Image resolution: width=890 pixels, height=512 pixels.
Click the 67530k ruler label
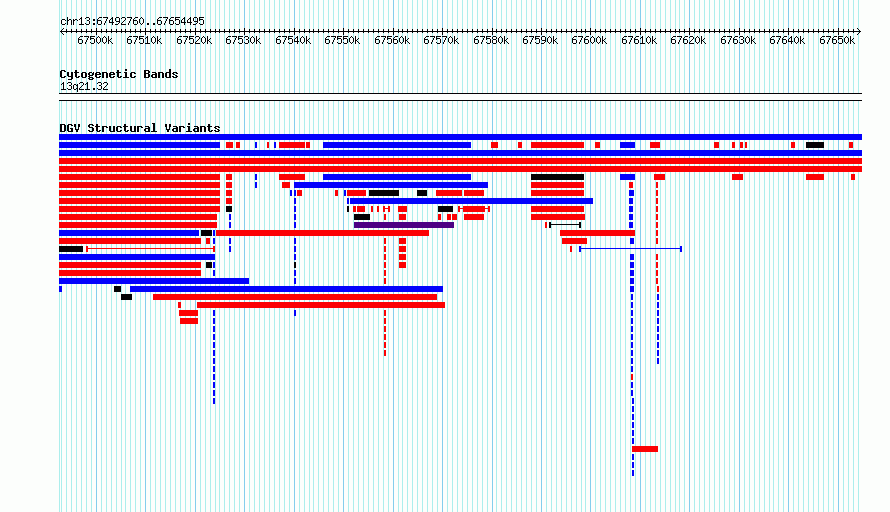tap(243, 40)
